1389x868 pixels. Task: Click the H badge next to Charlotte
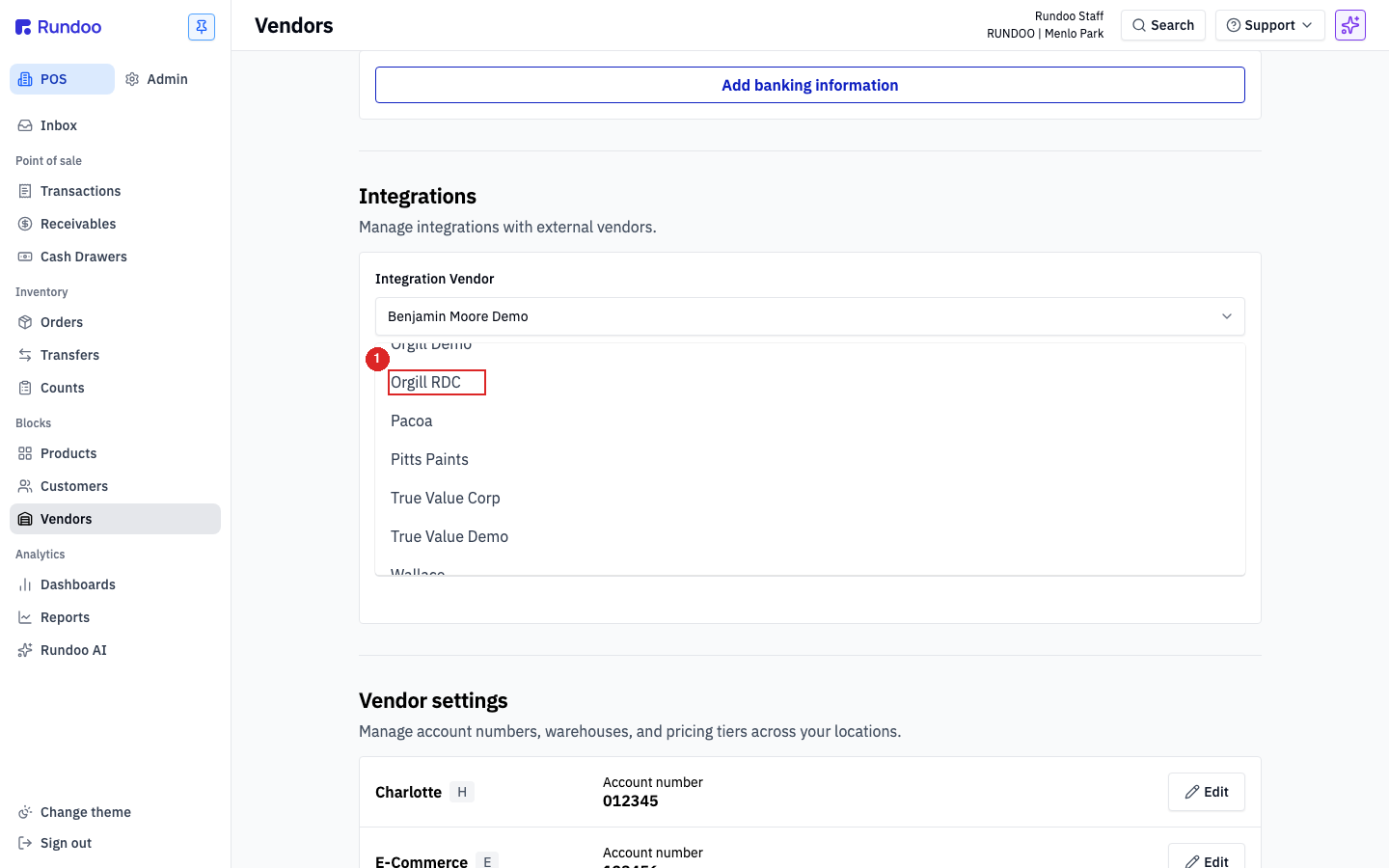pyautogui.click(x=462, y=792)
